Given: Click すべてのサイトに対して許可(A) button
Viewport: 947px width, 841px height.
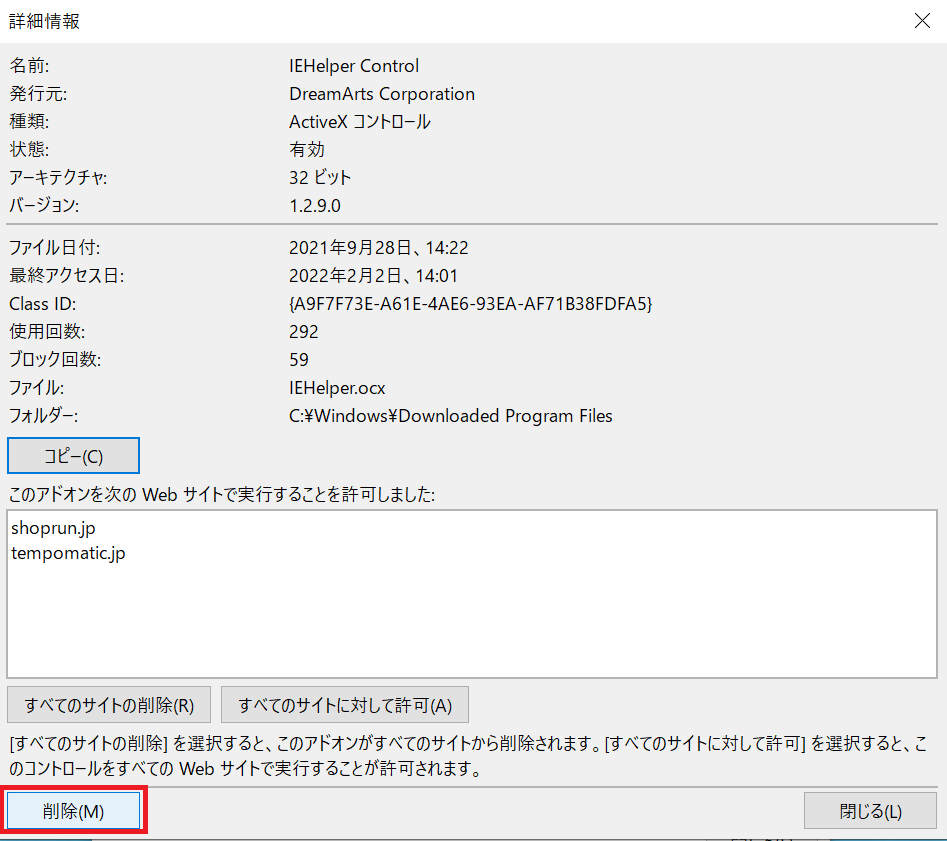Looking at the screenshot, I should tap(345, 705).
